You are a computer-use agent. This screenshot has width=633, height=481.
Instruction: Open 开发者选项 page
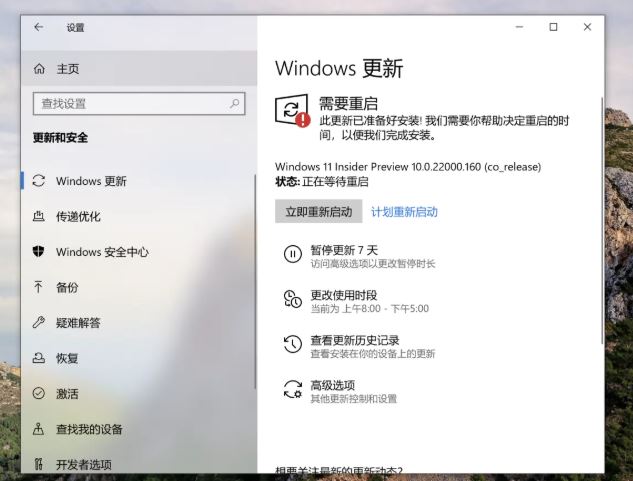coord(138,464)
